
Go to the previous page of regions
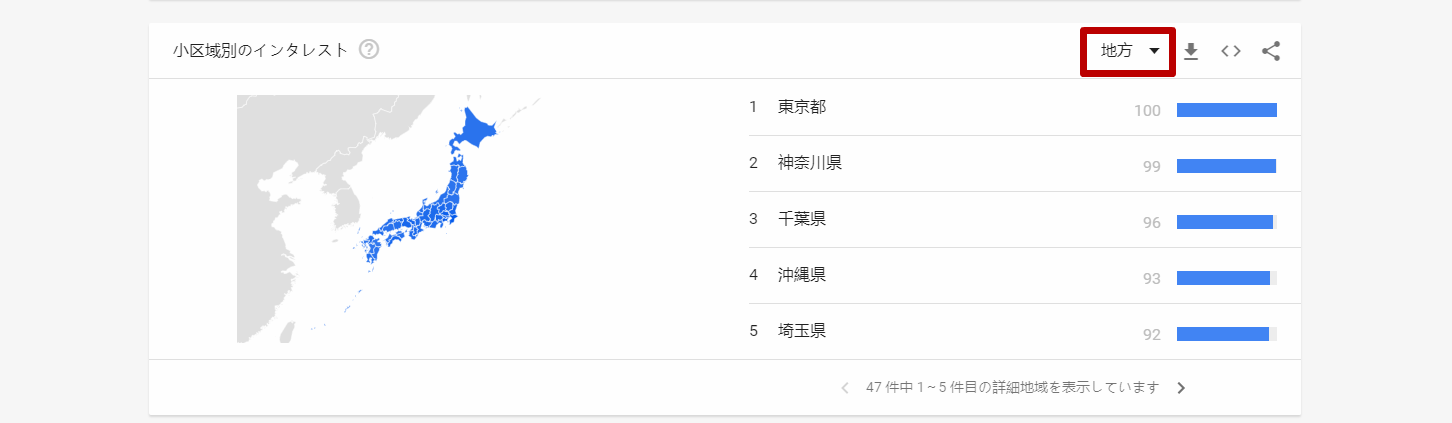point(845,388)
